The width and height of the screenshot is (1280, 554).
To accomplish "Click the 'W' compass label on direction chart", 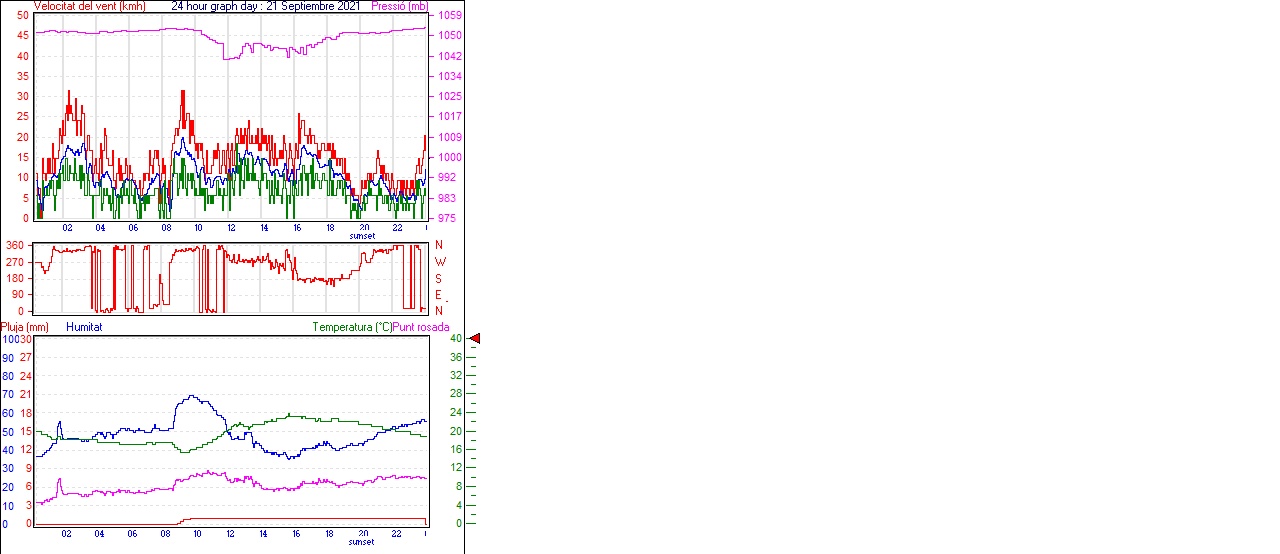I will (x=439, y=262).
